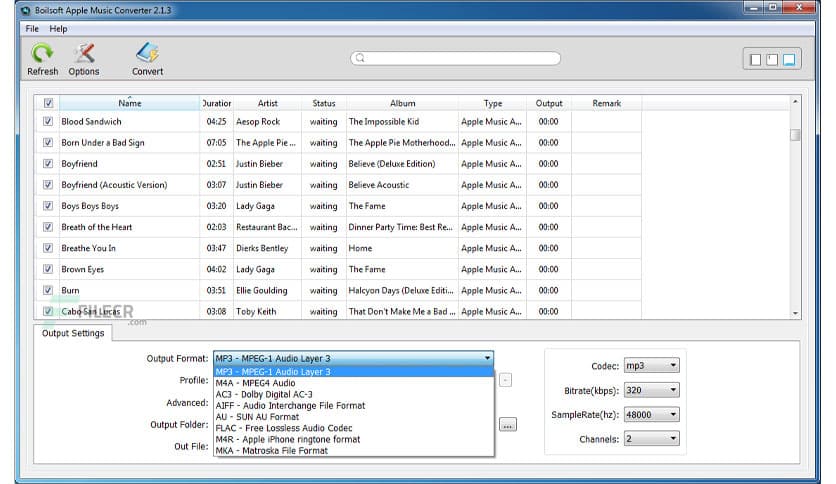
Task: Open the Channels dropdown
Action: point(652,439)
